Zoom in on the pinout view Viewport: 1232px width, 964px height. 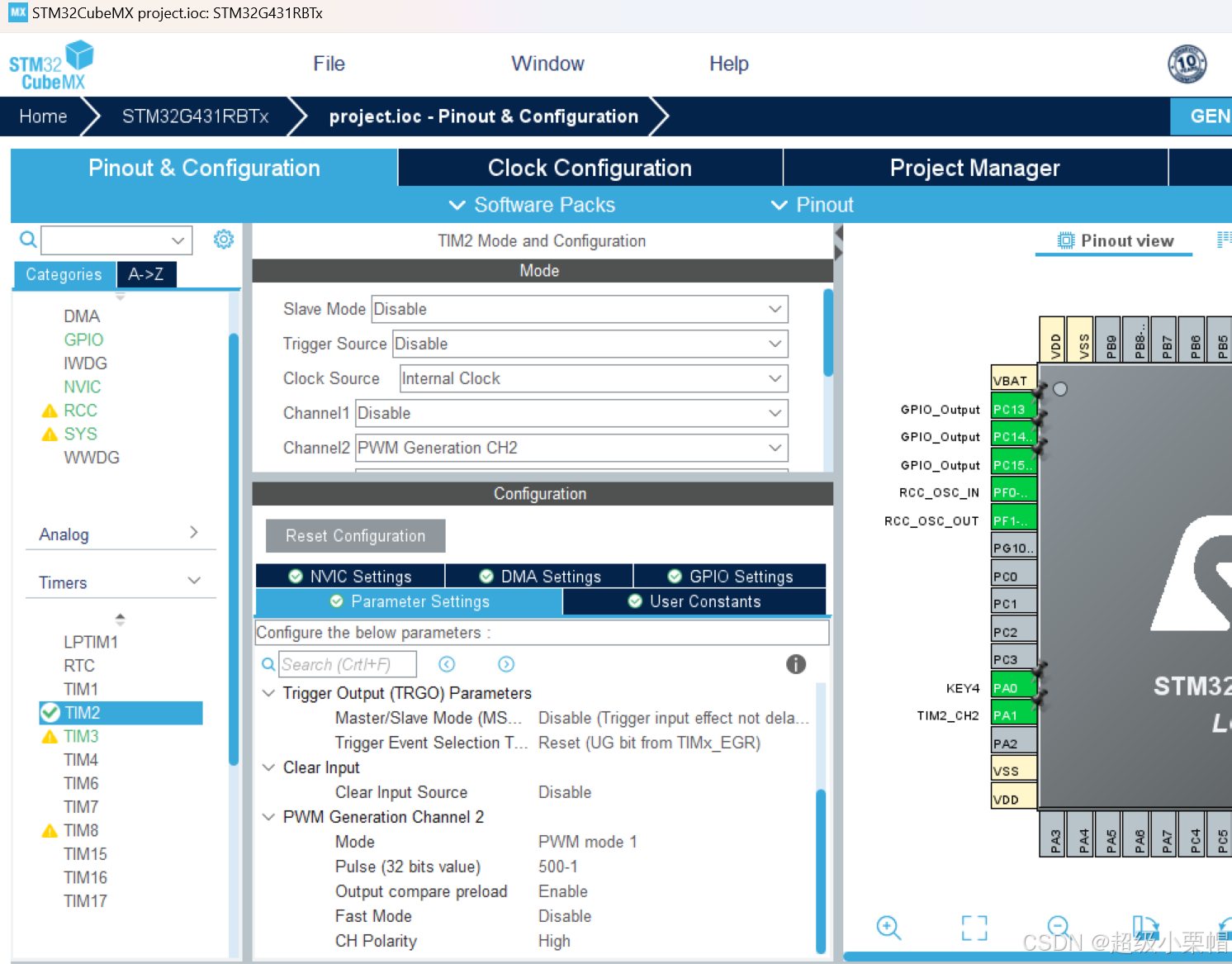[x=888, y=928]
